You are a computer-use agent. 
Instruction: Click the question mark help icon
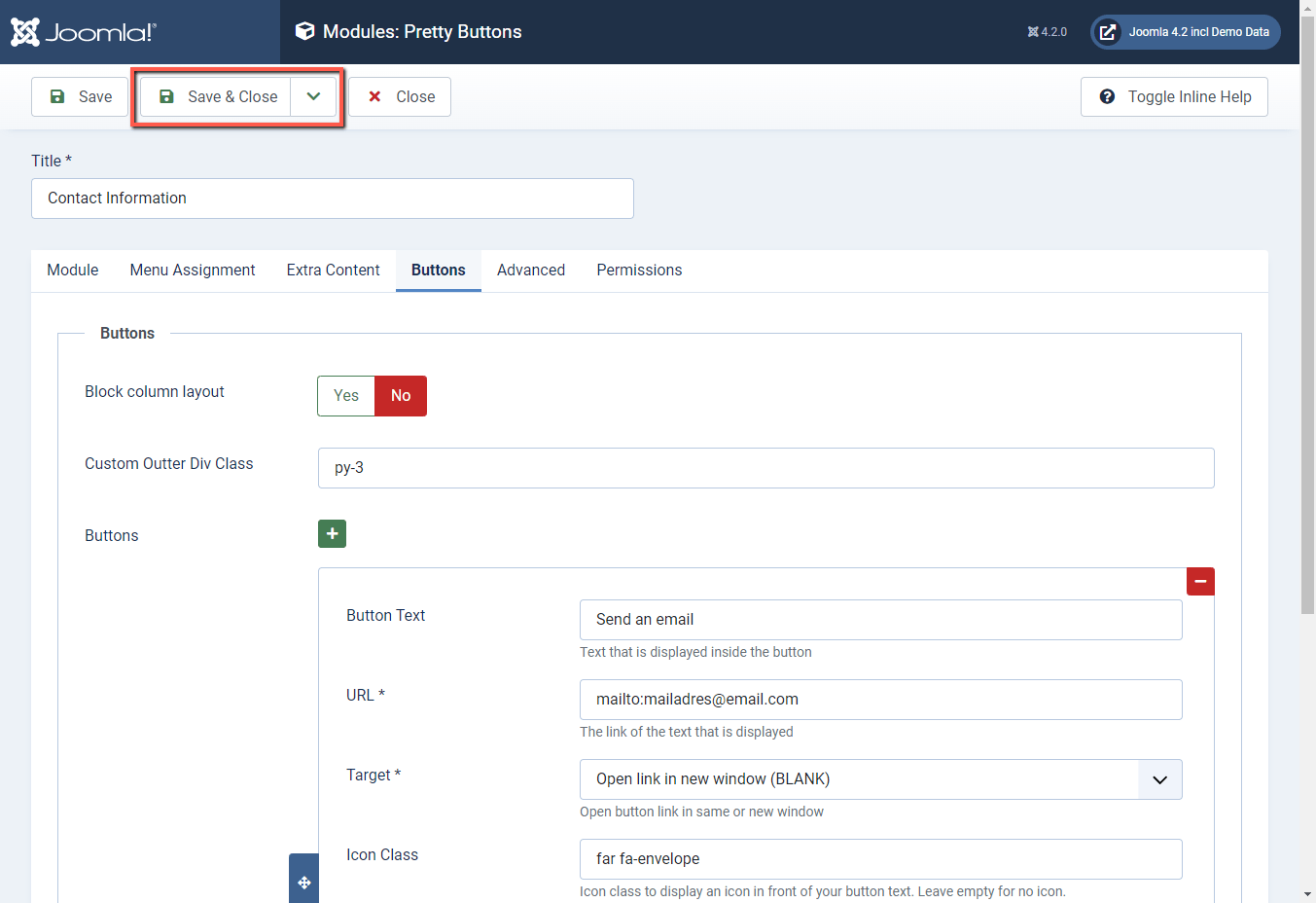[1108, 96]
